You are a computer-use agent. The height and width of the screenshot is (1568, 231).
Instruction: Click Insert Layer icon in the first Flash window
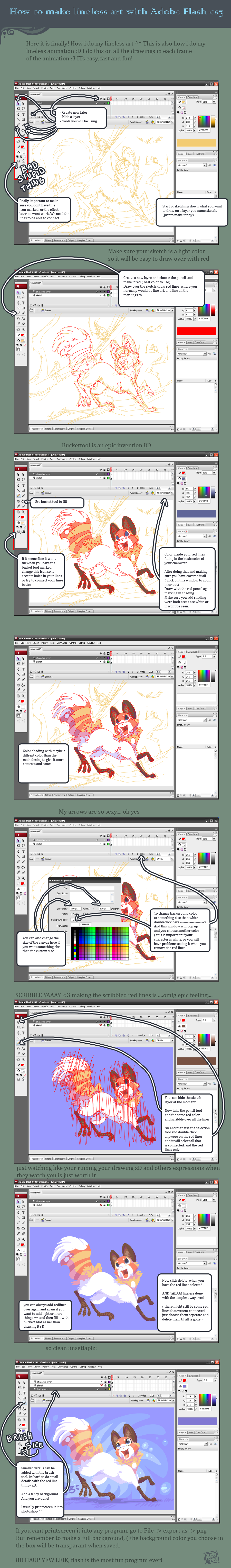click(x=31, y=117)
